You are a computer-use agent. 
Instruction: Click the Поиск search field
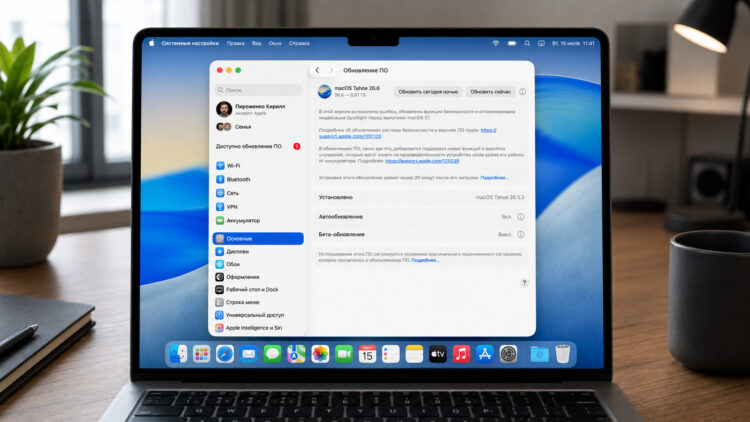(x=258, y=90)
